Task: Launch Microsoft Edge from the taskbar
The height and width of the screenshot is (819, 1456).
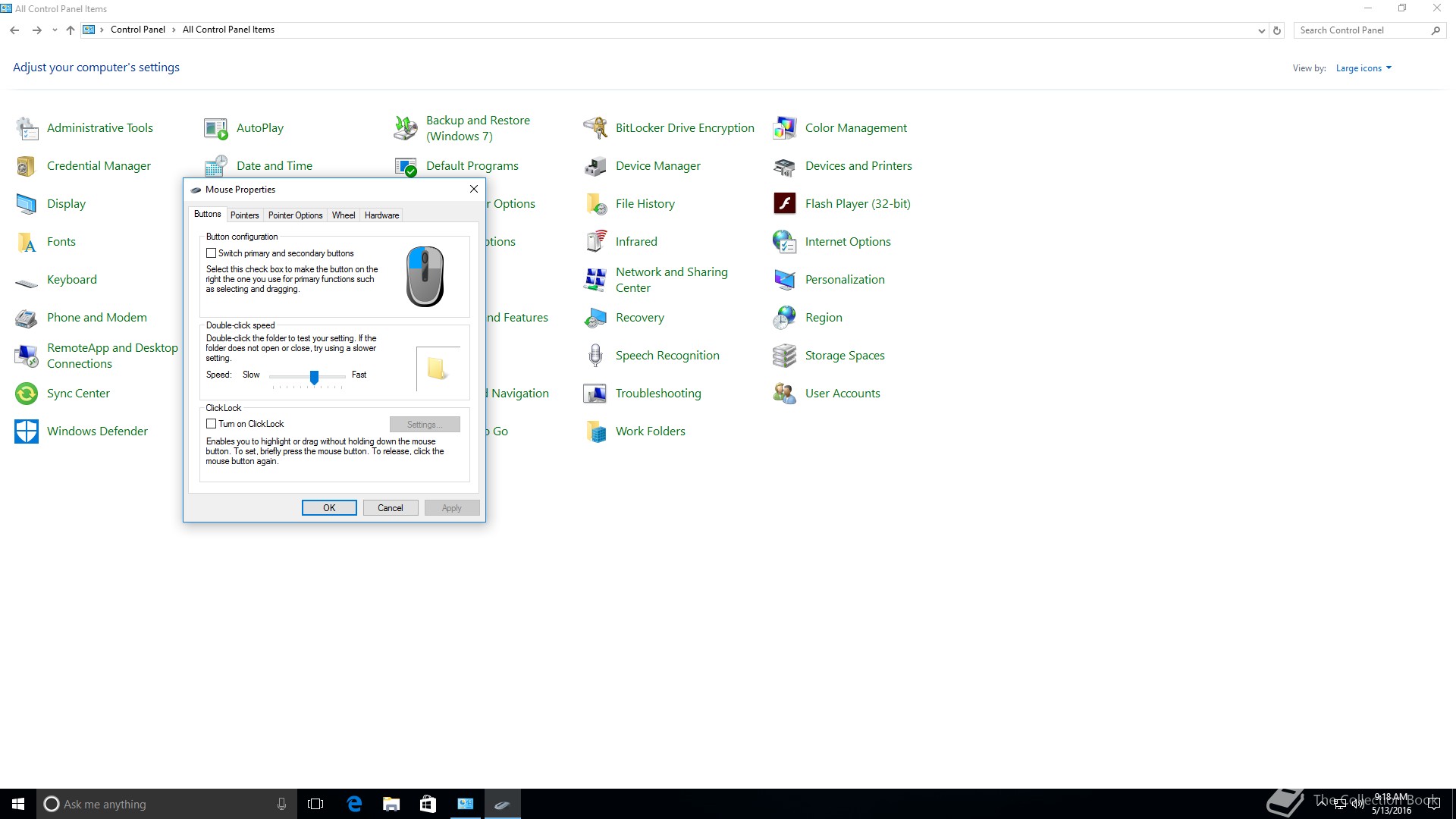Action: (x=354, y=804)
